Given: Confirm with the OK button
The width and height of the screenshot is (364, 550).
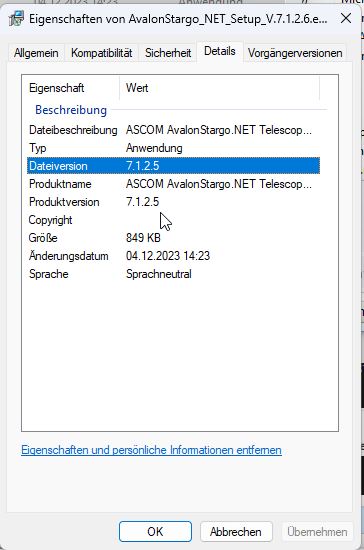Looking at the screenshot, I should coord(155,532).
